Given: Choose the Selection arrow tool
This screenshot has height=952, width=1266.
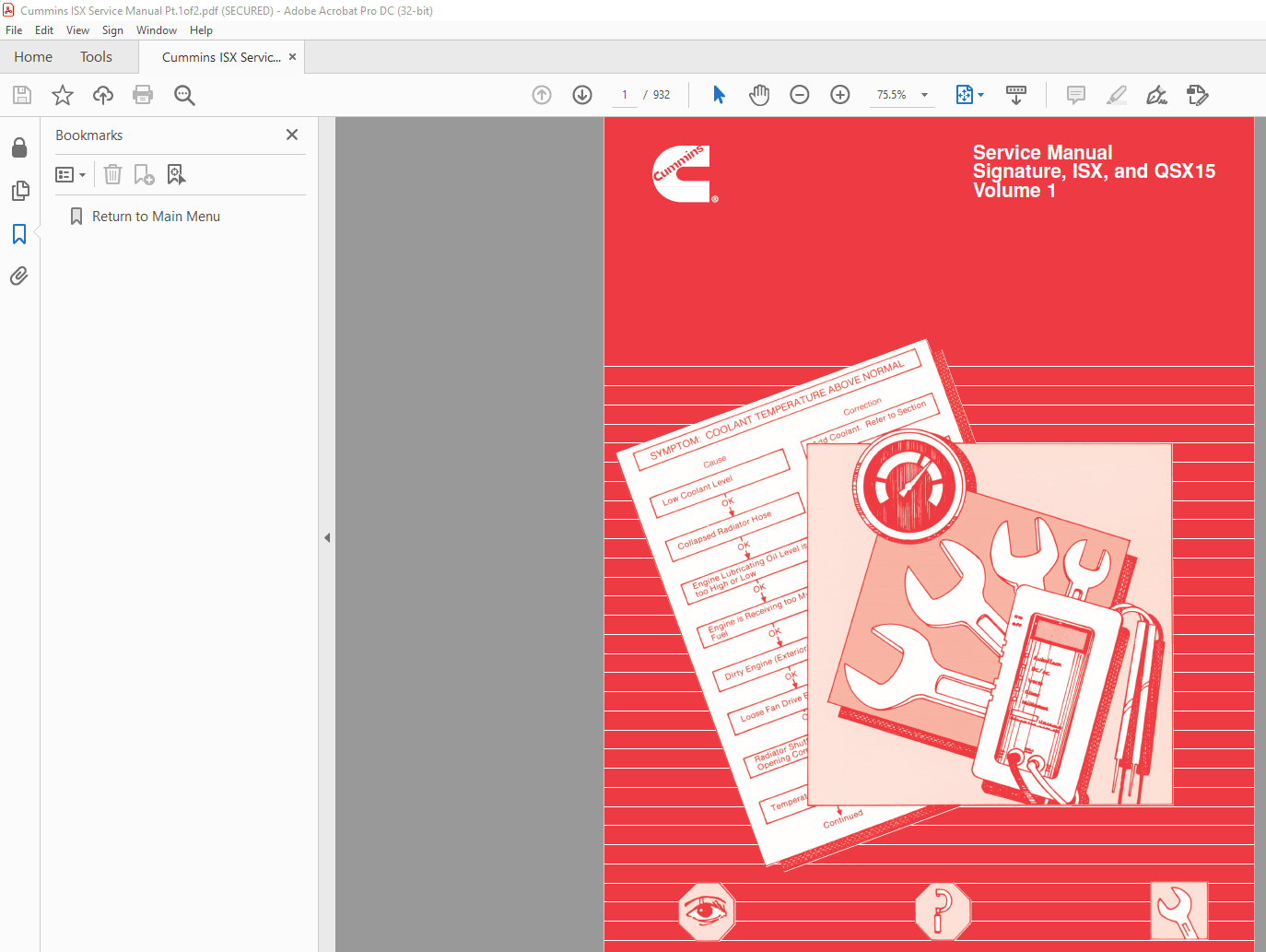Looking at the screenshot, I should click(x=719, y=95).
